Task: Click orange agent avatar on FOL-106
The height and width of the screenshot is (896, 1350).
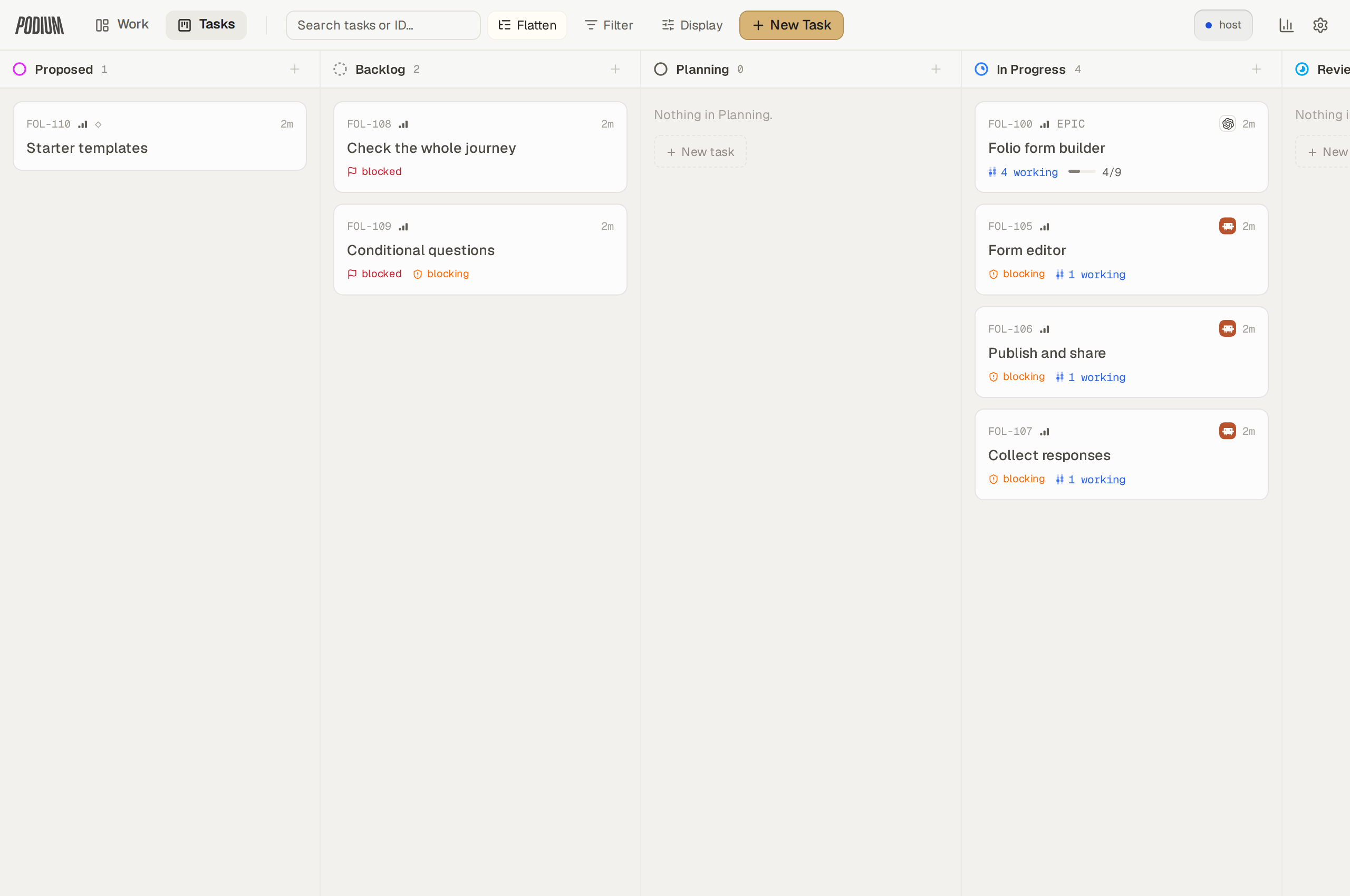Action: pos(1228,328)
